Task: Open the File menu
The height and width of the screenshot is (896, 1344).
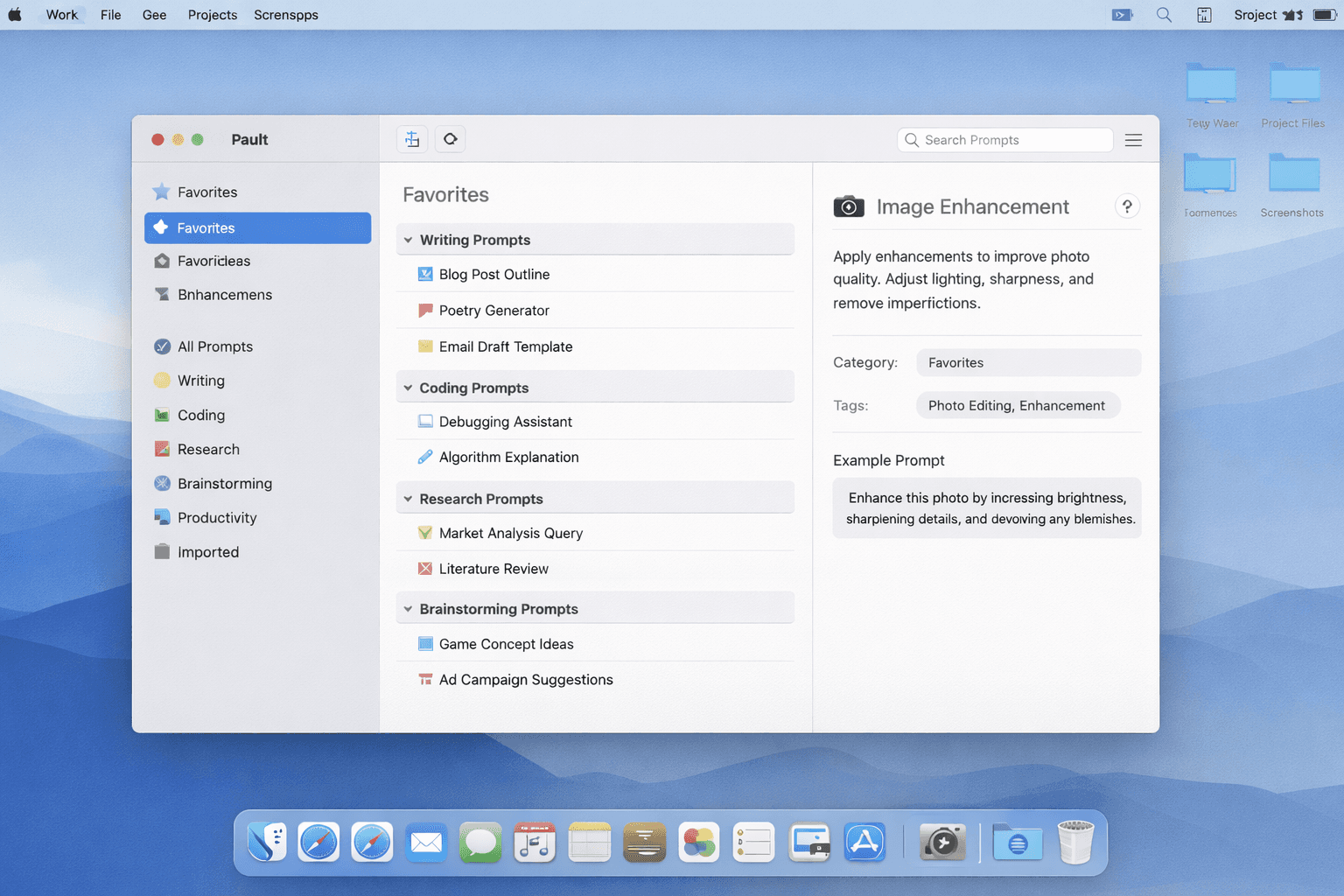Action: (110, 15)
